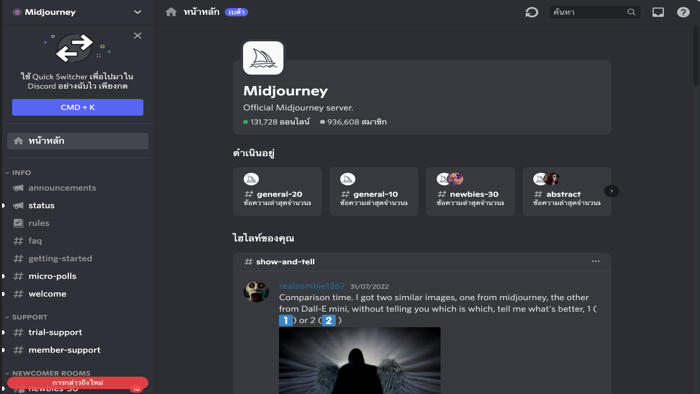Show next active channels with arrow
This screenshot has height=394, width=700.
[x=611, y=191]
